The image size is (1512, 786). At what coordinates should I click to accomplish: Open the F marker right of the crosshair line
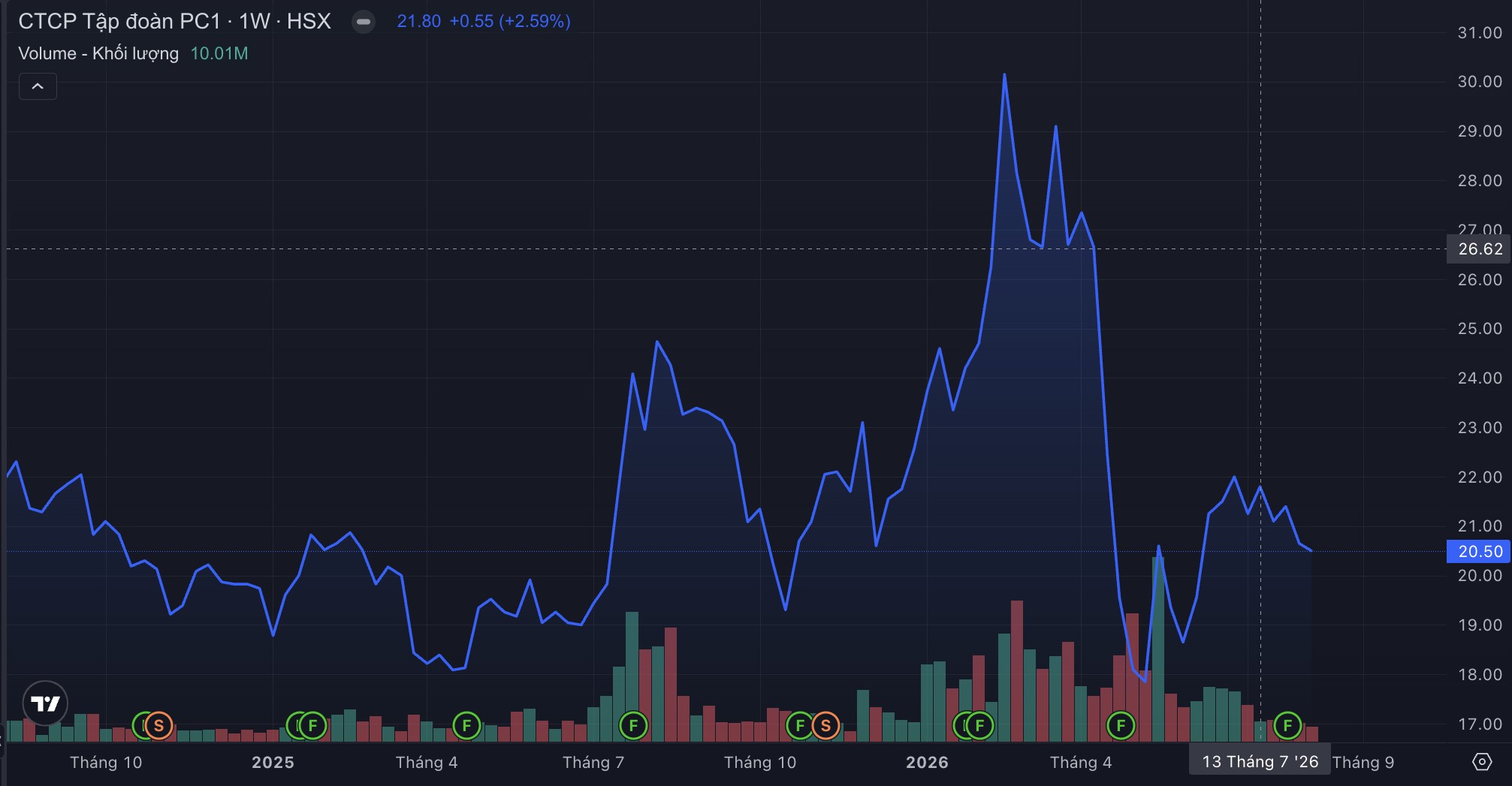point(1287,726)
